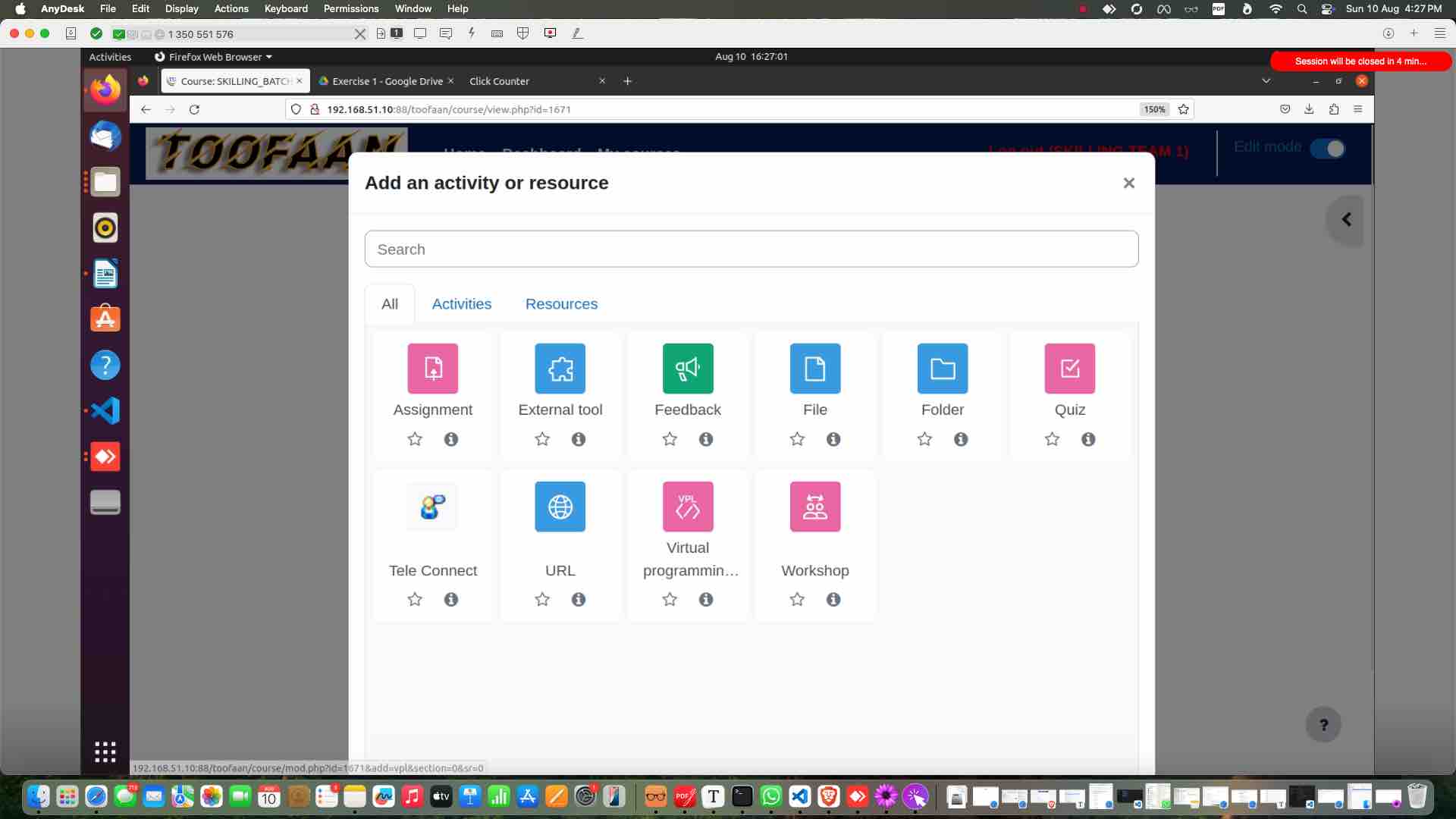Viewport: 1456px width, 819px height.
Task: Choose the Quiz activity icon
Action: pos(1070,369)
